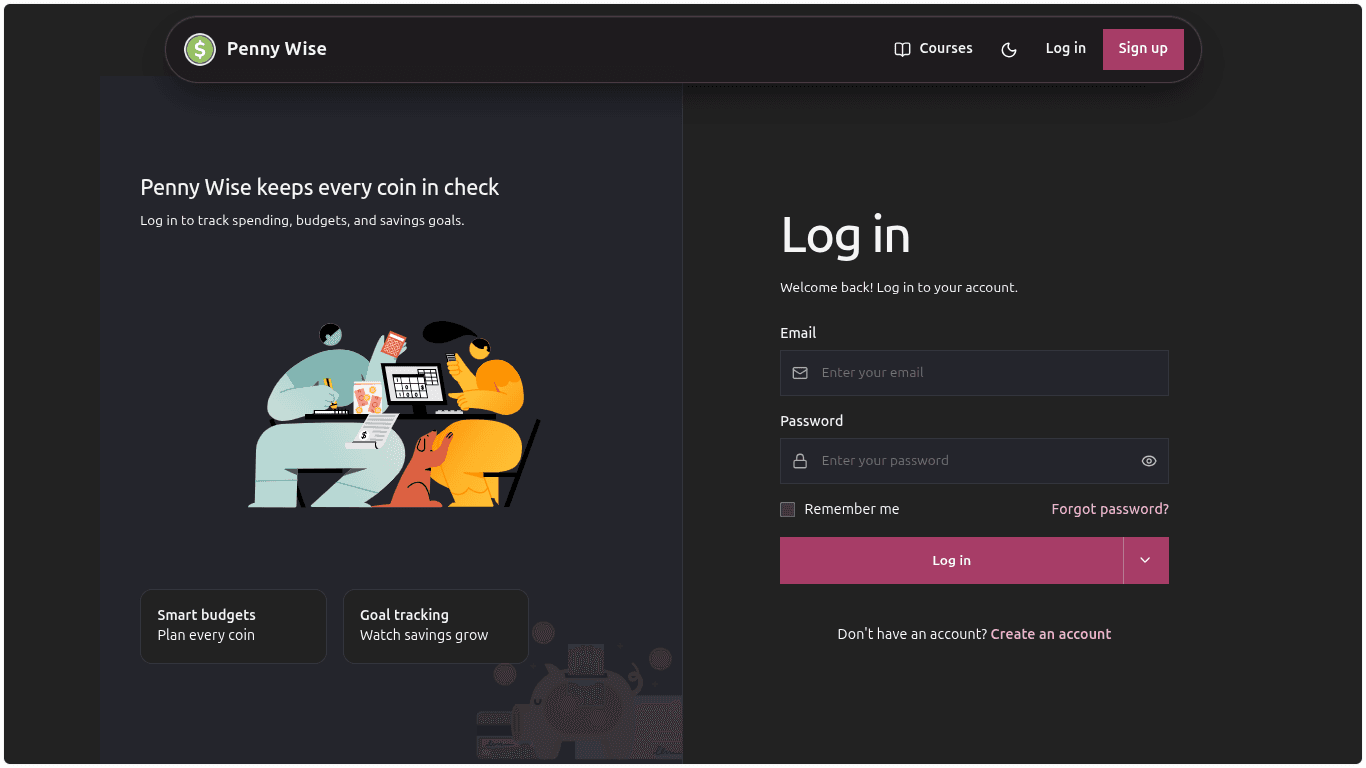The image size is (1366, 768).
Task: Expand the dropdown arrow beside Log in button
Action: pos(1146,560)
